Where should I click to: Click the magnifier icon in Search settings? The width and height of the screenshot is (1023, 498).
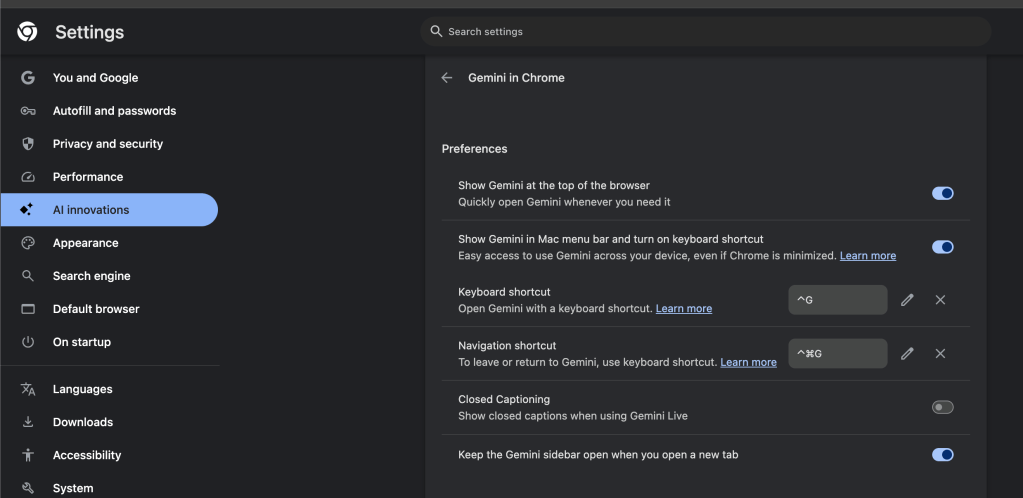[436, 31]
